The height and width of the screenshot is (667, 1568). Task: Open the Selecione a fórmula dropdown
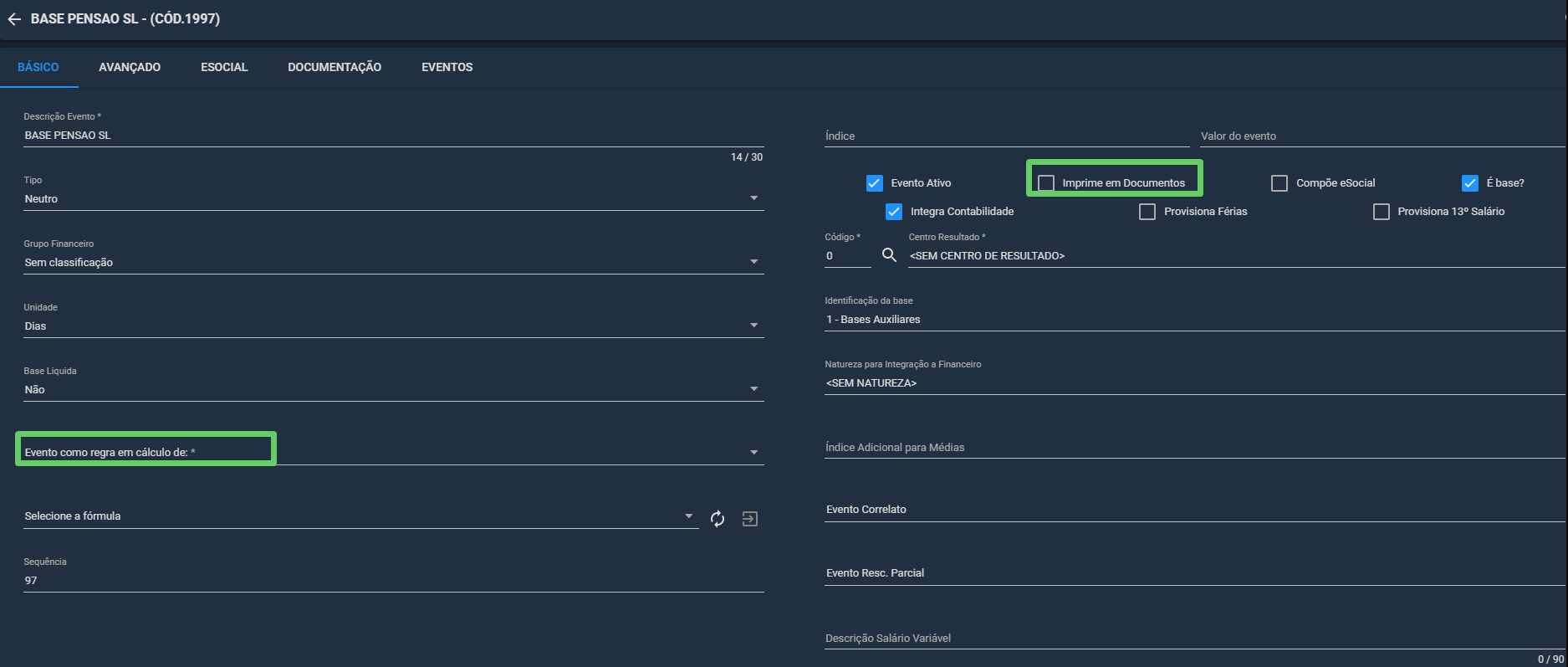coord(361,516)
